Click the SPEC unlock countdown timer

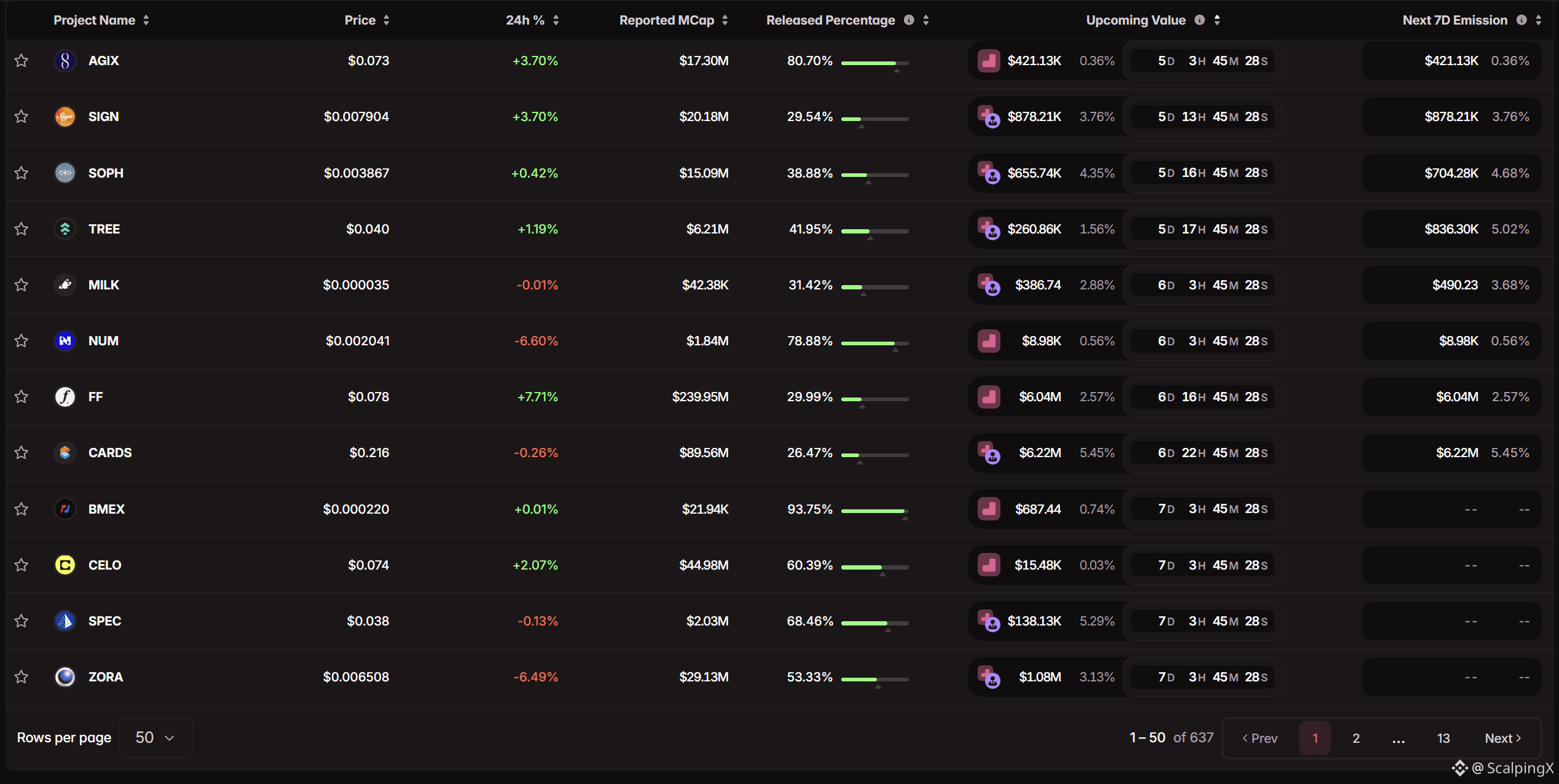(x=1203, y=621)
